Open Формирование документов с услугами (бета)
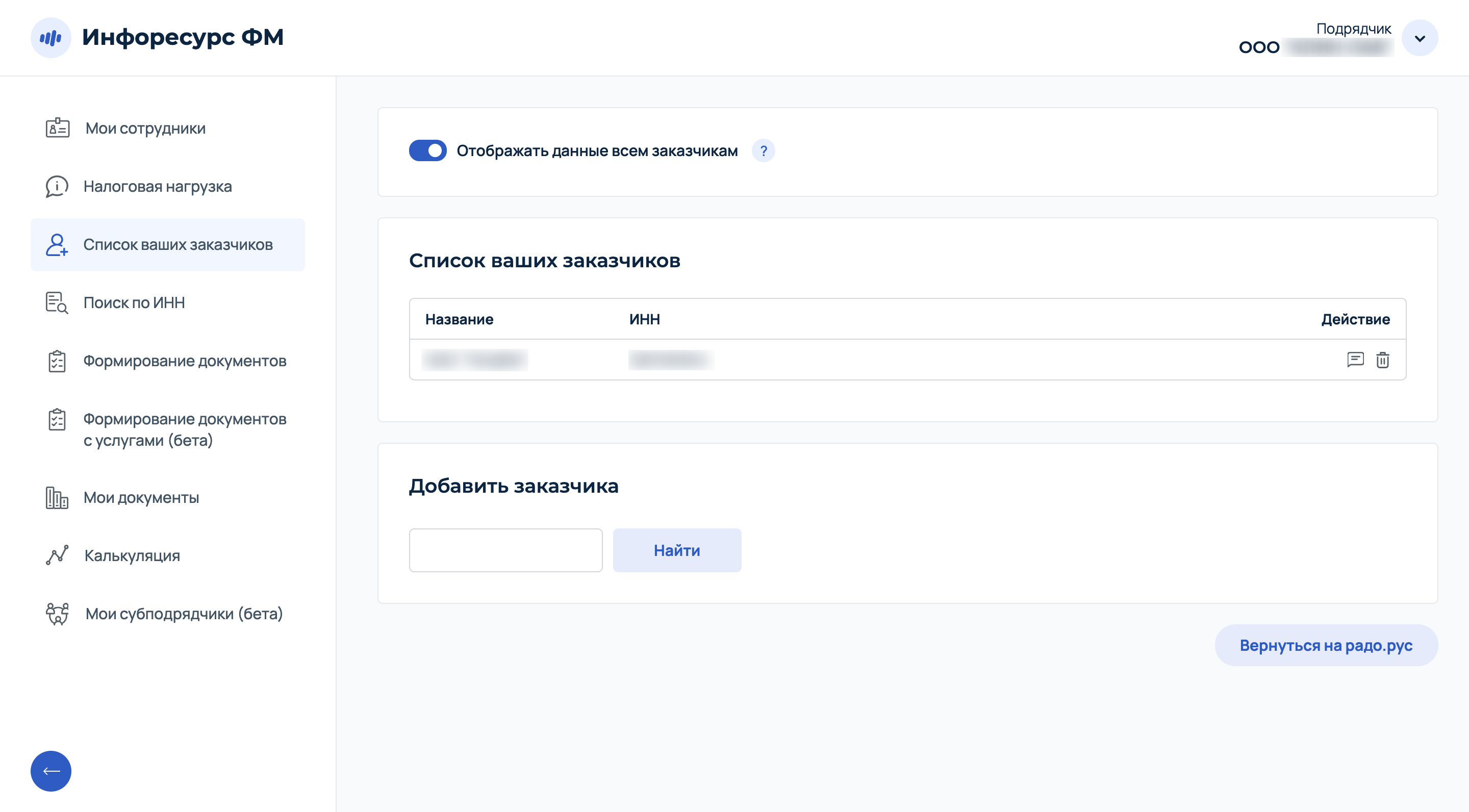Viewport: 1469px width, 812px height. (x=168, y=429)
